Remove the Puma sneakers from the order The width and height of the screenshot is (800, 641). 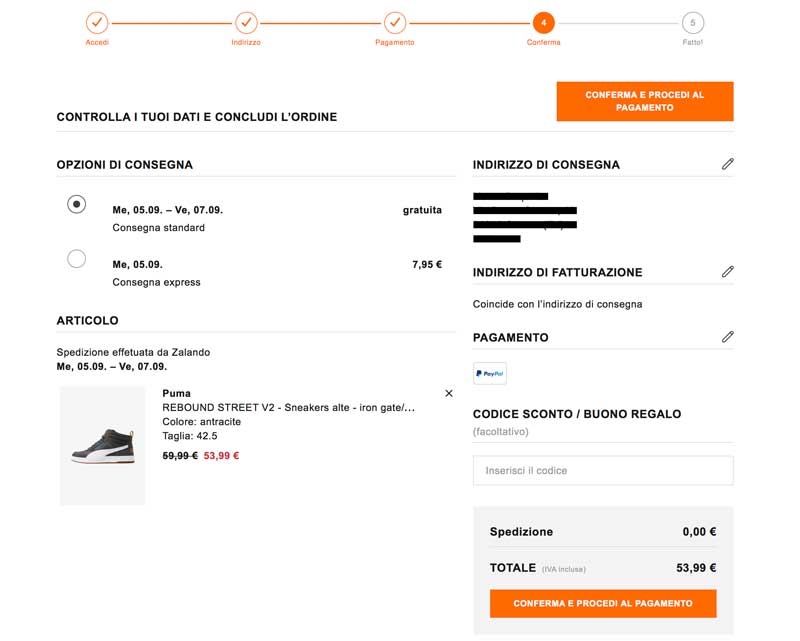(449, 394)
